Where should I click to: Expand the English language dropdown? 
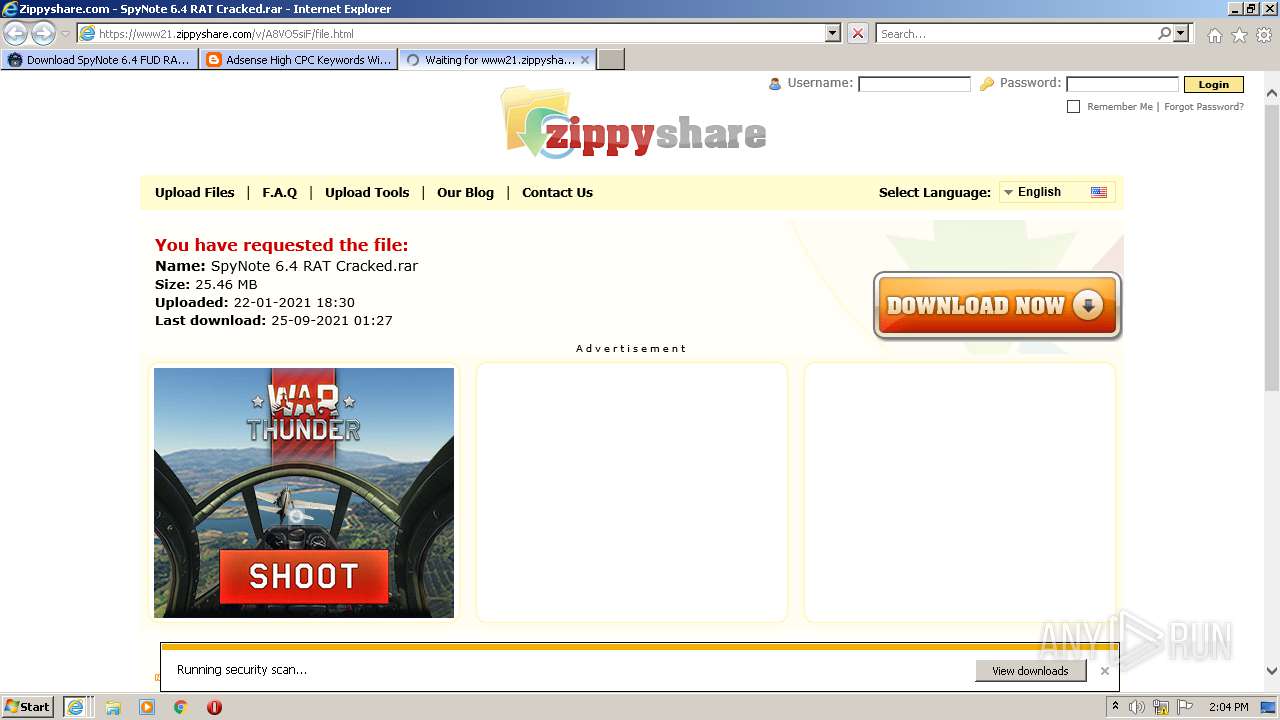pyautogui.click(x=1056, y=192)
